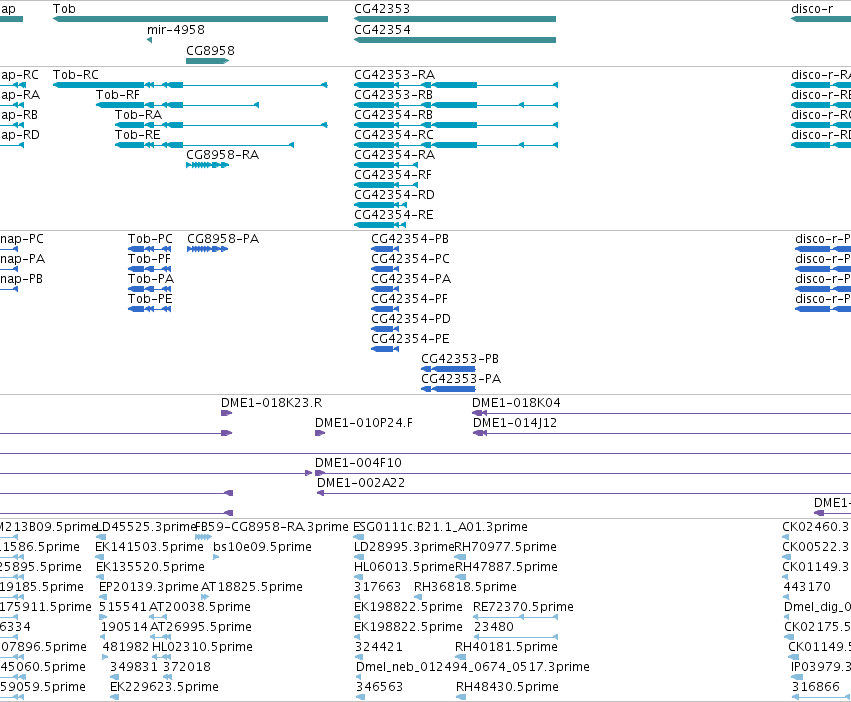This screenshot has height=702, width=851.
Task: Select the CG42354-RB transcript label
Action: point(393,115)
